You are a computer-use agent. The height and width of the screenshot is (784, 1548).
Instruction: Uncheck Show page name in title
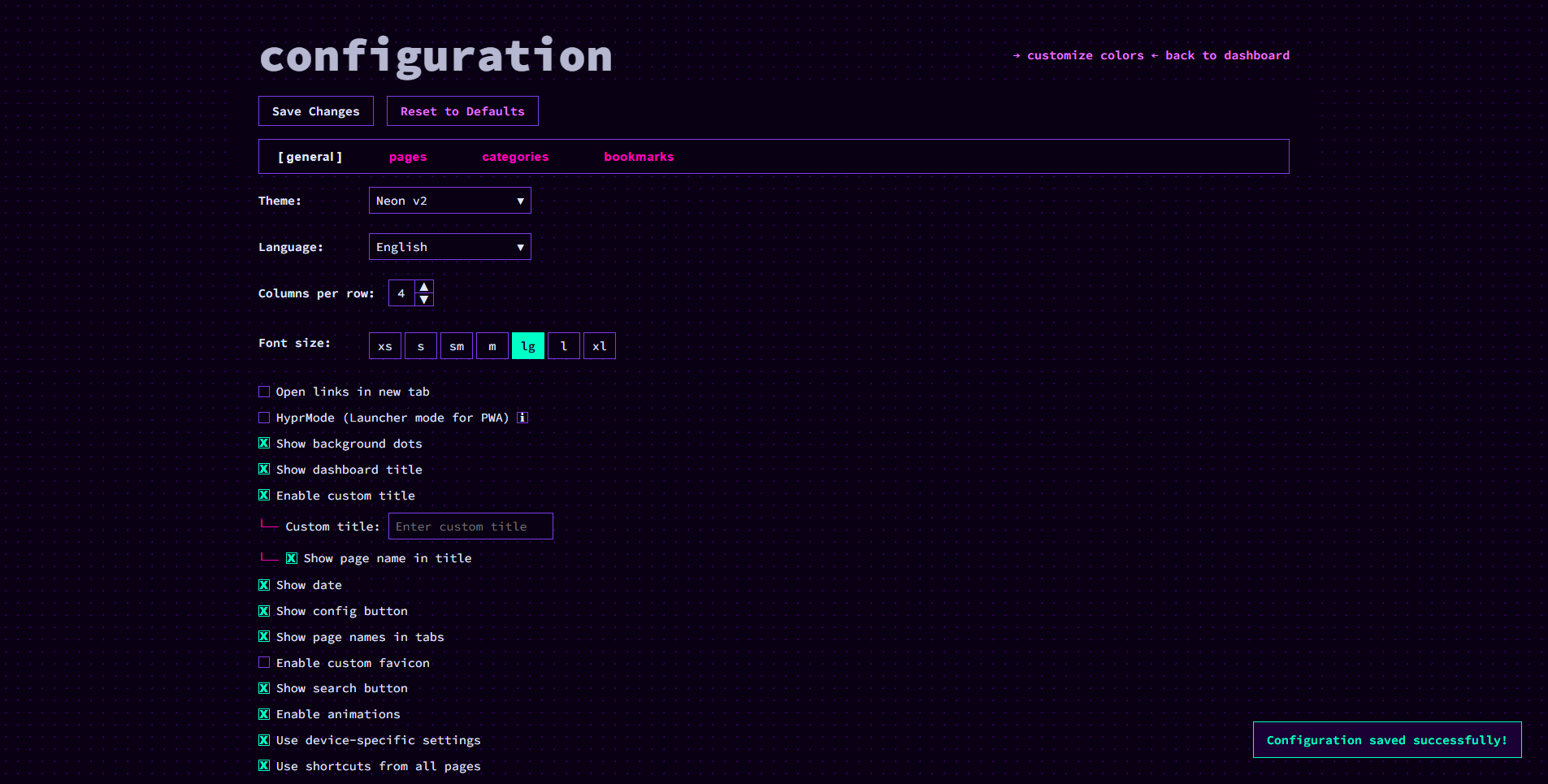point(292,558)
